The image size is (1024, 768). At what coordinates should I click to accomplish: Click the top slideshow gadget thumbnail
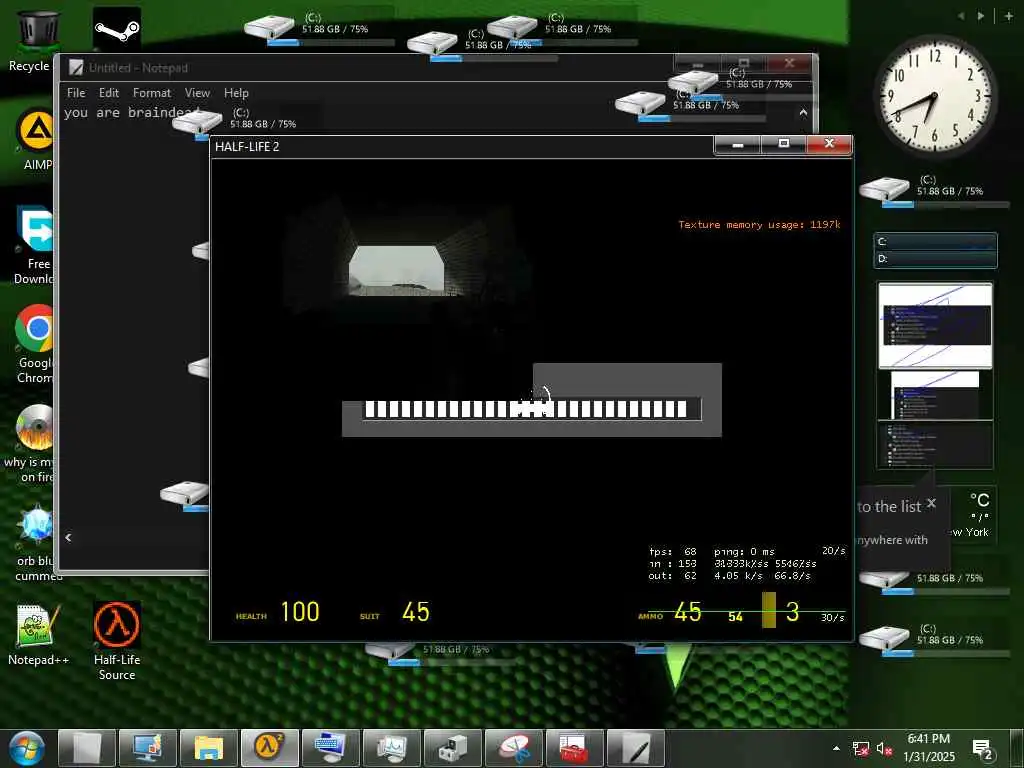(x=935, y=325)
